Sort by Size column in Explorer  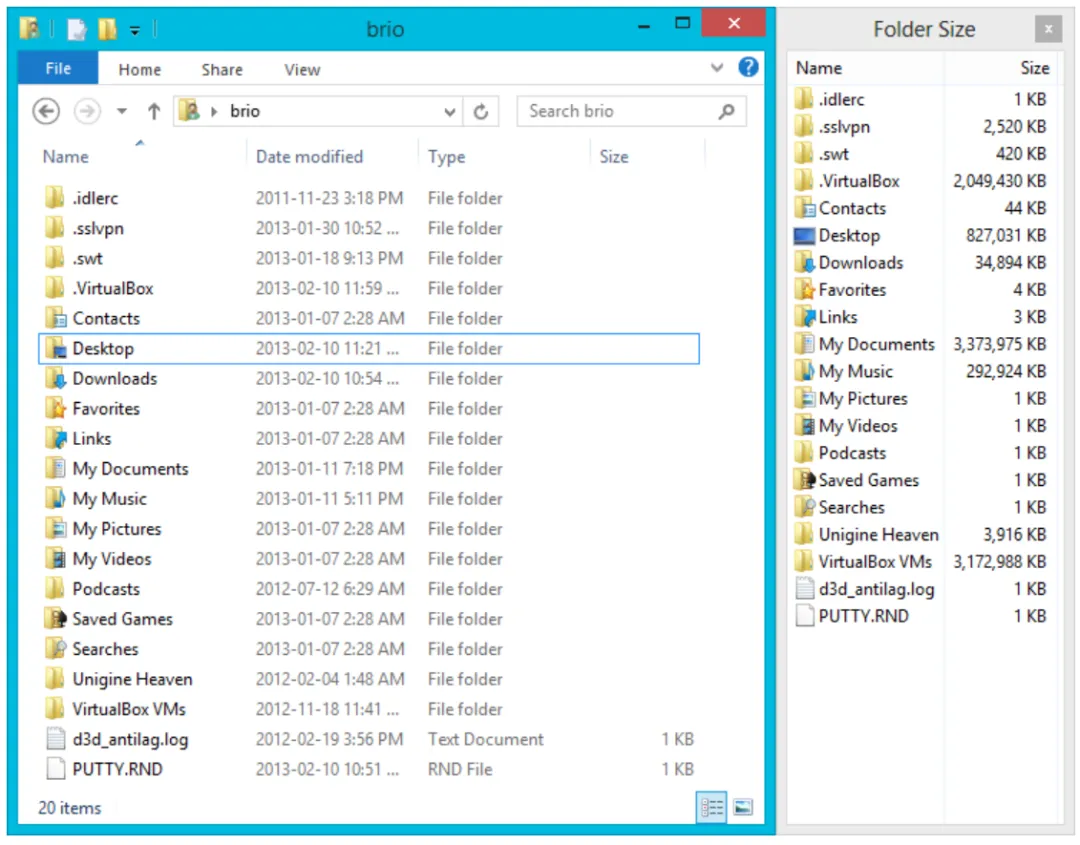614,157
